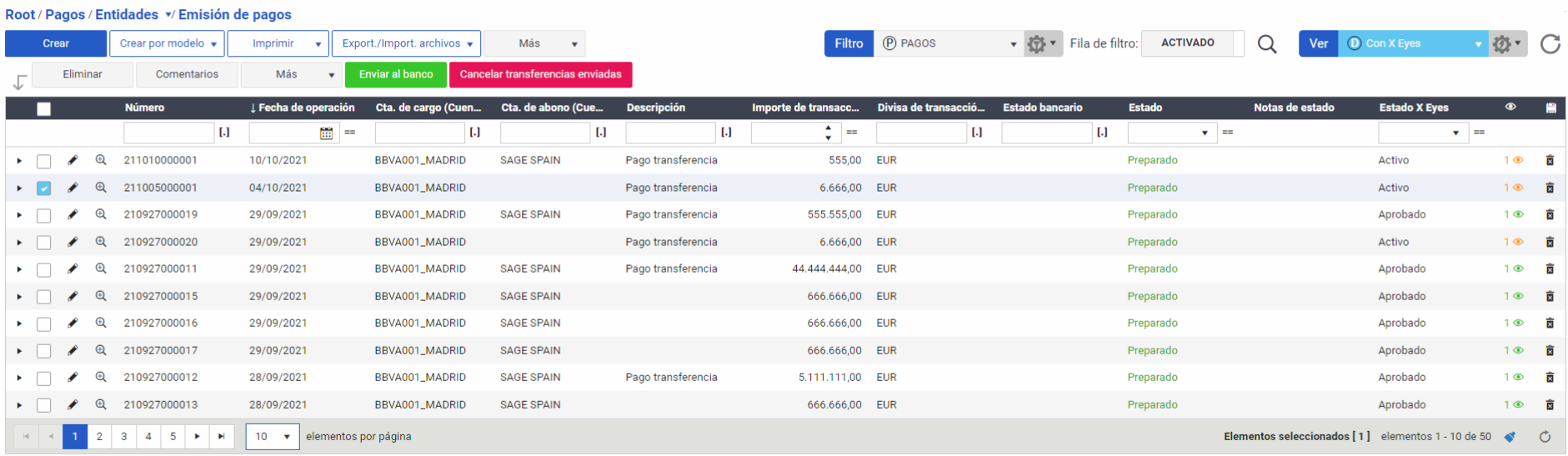This screenshot has height=456, width=1568.
Task: Click the blue Crear button
Action: pos(56,43)
